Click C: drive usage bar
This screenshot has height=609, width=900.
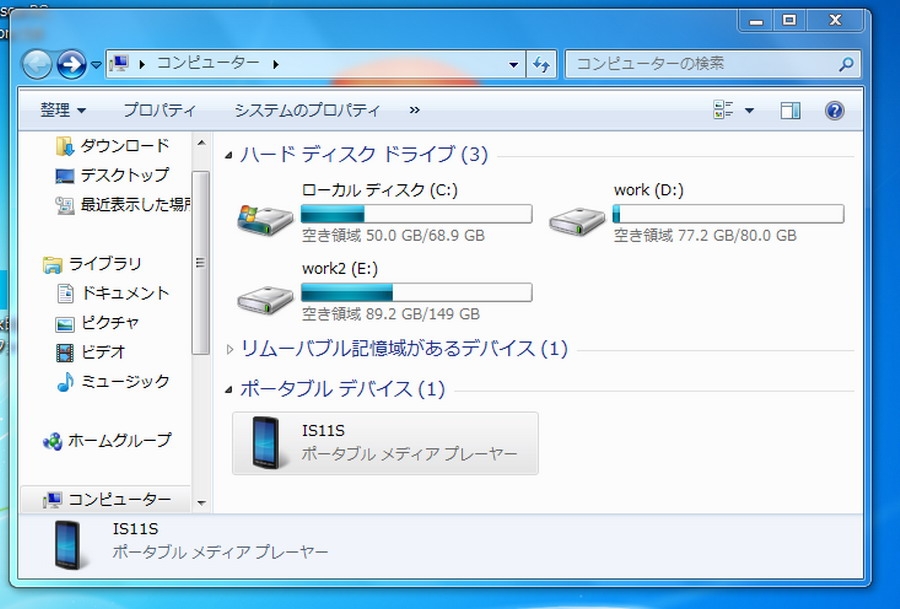(417, 214)
